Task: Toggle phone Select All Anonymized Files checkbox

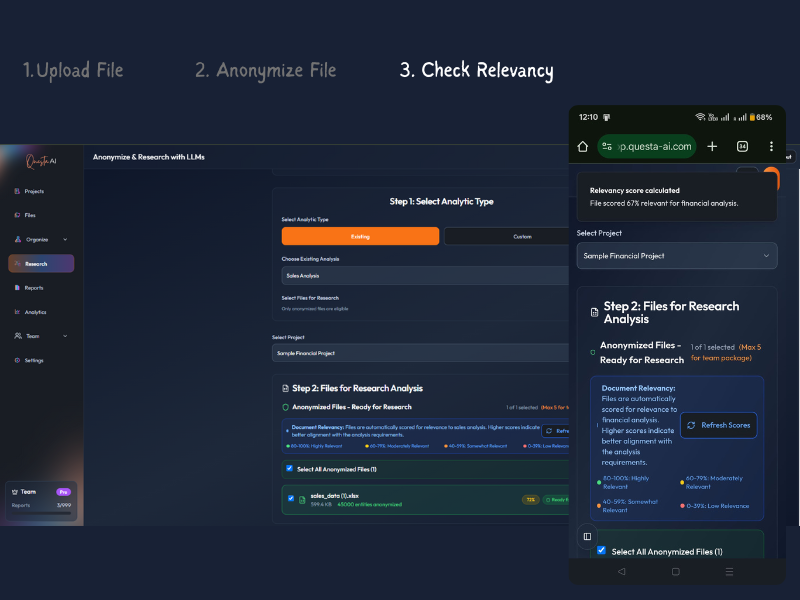Action: [x=602, y=550]
